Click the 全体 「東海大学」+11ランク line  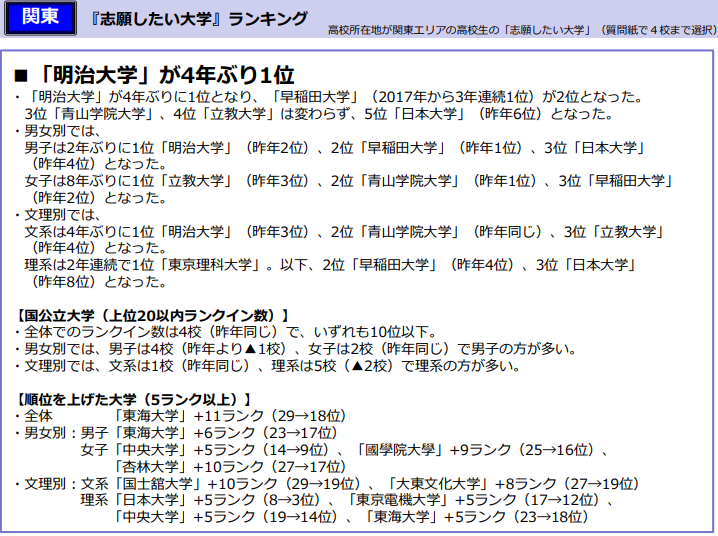click(x=185, y=416)
